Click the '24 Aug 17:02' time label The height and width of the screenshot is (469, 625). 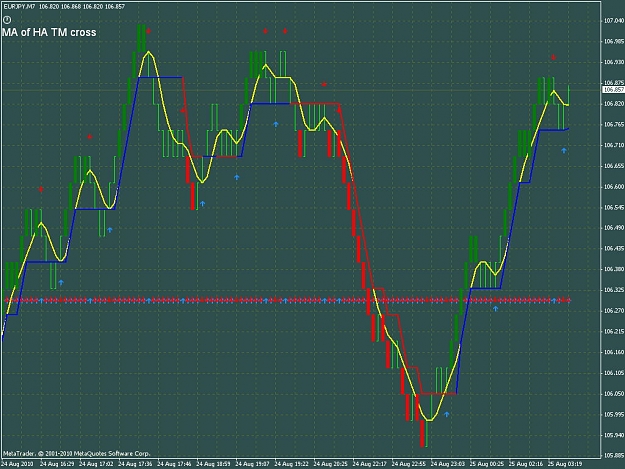(96, 464)
